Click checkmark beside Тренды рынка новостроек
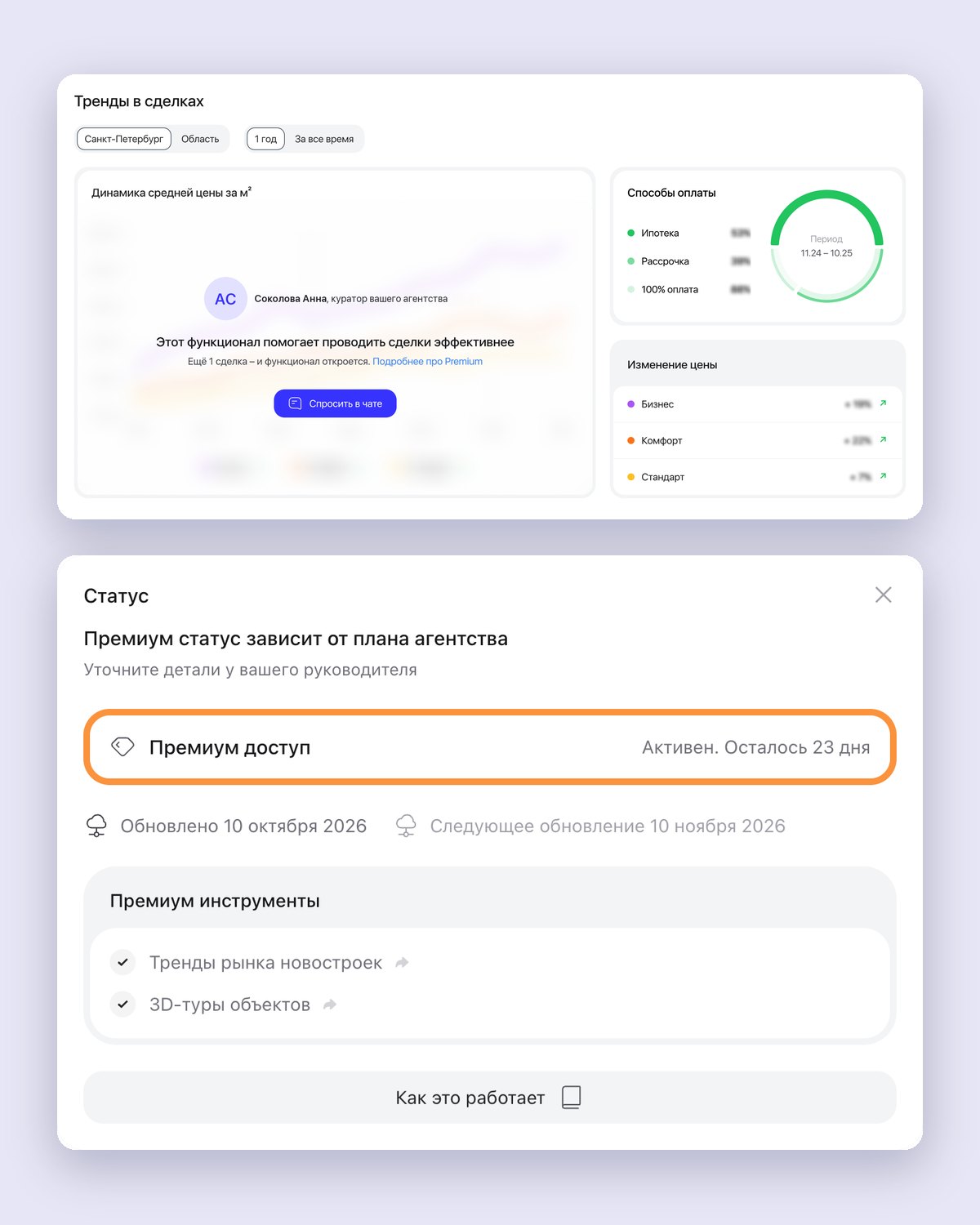This screenshot has width=980, height=1225. [x=122, y=962]
